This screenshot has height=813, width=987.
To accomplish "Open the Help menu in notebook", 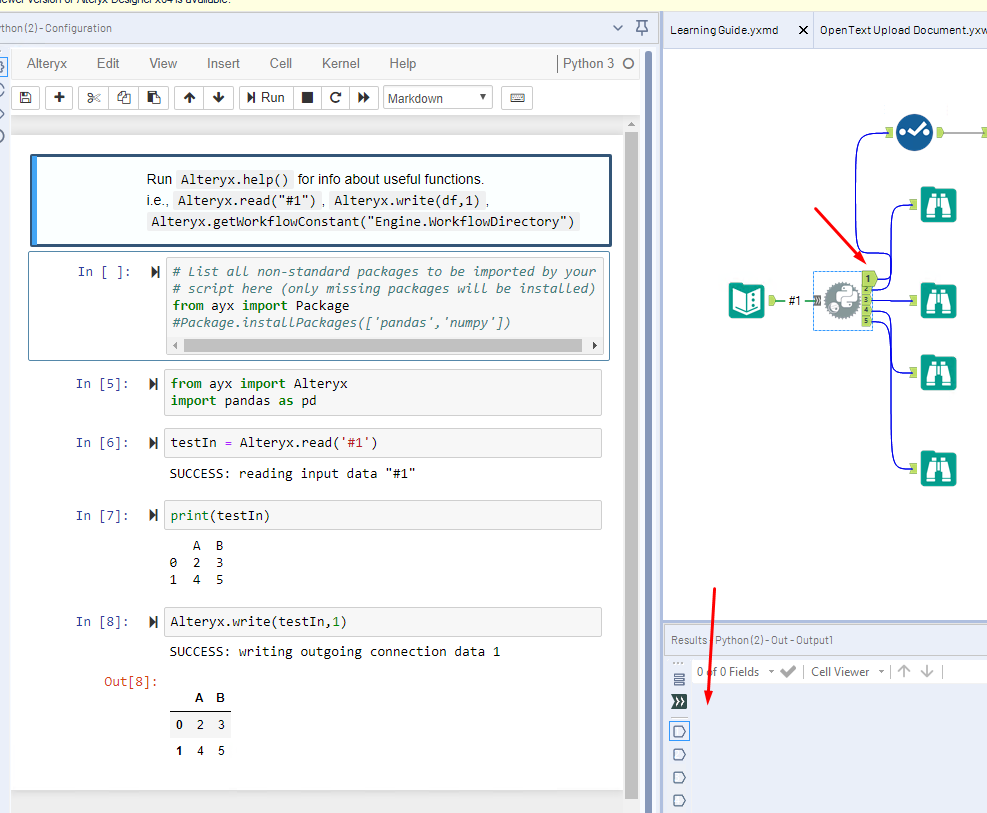I will (403, 64).
